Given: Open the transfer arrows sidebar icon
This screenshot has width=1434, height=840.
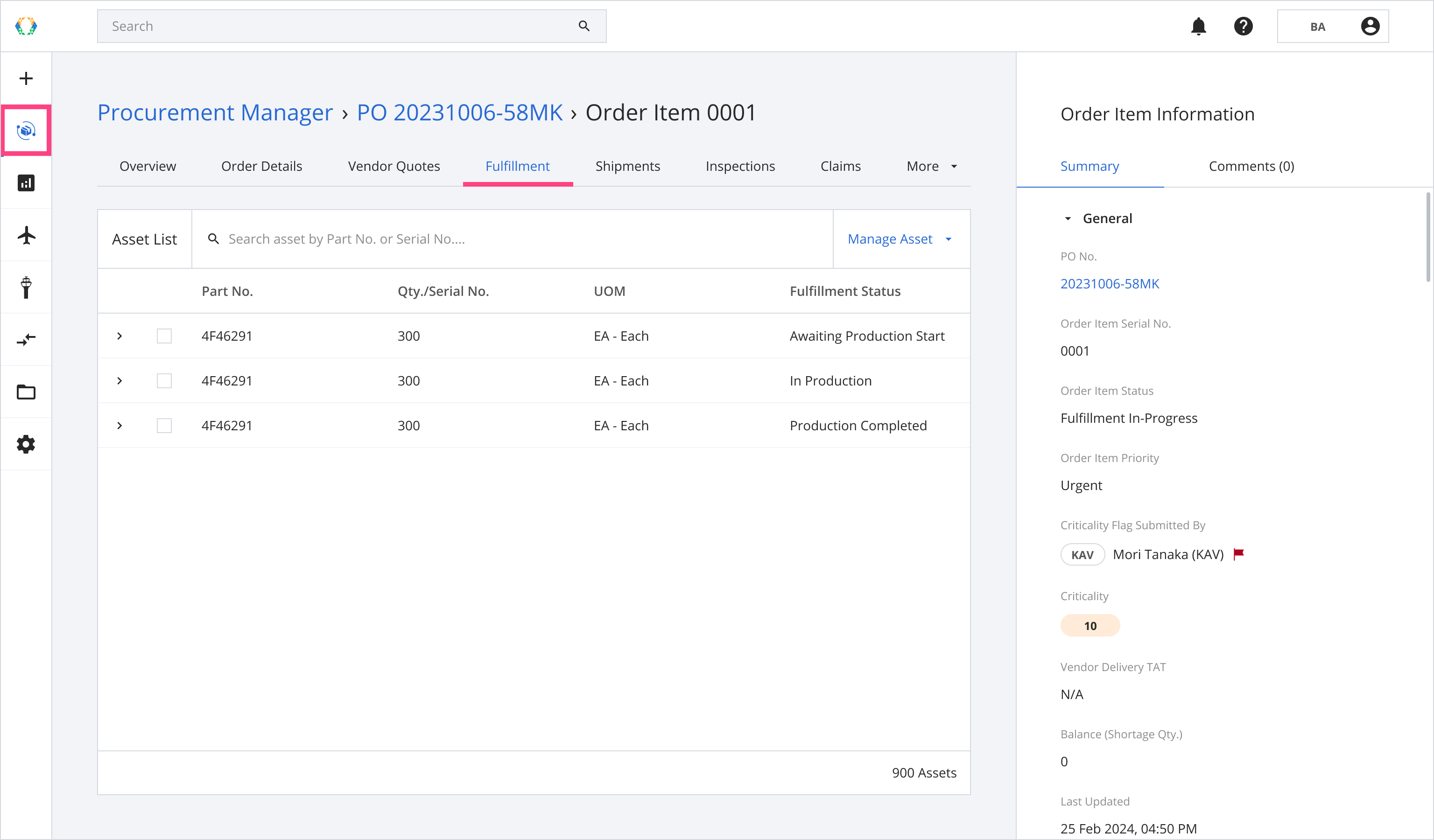Looking at the screenshot, I should (26, 340).
